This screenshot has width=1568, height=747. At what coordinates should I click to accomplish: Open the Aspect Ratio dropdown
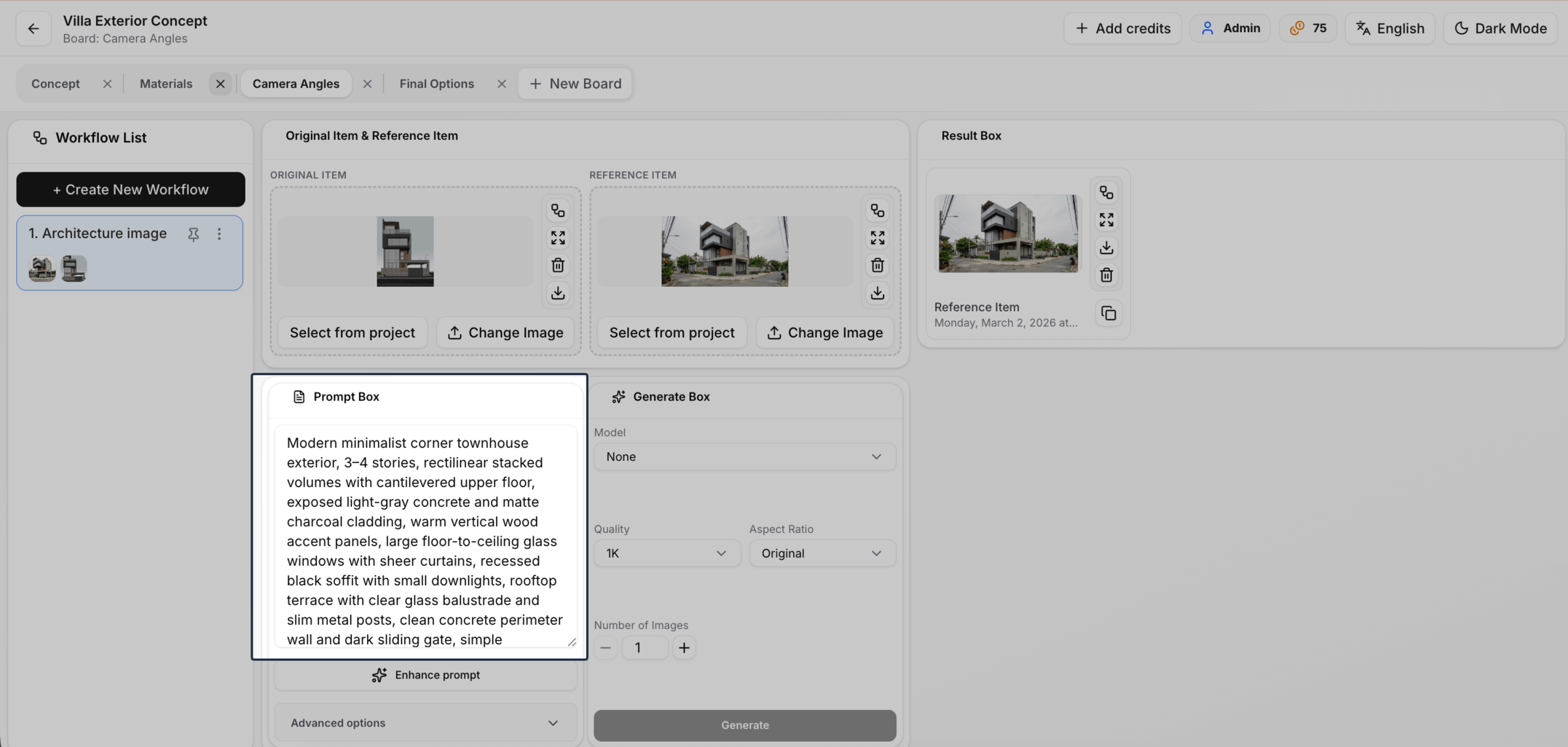(x=822, y=553)
